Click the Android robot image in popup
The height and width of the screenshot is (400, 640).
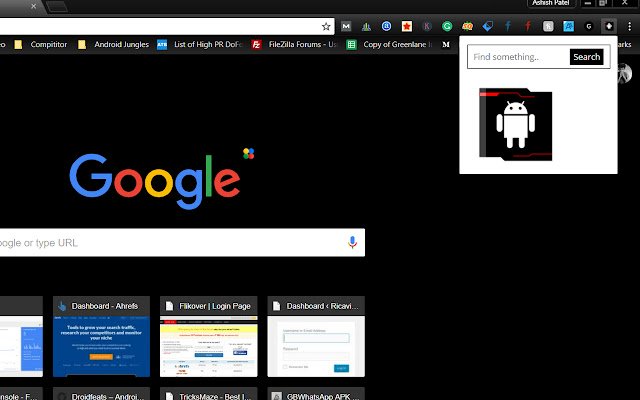point(516,124)
